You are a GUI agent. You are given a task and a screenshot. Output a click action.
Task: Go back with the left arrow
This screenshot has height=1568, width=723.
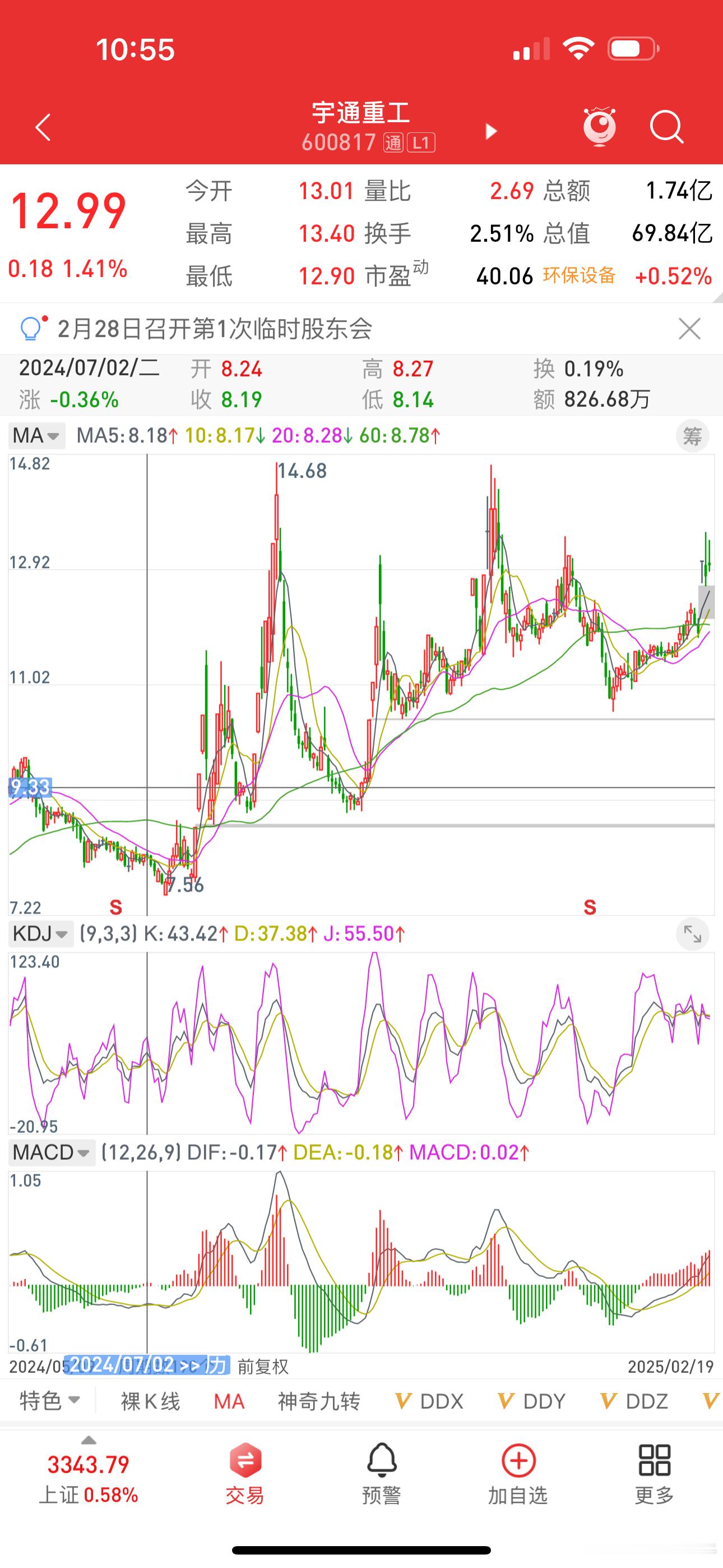(x=43, y=128)
